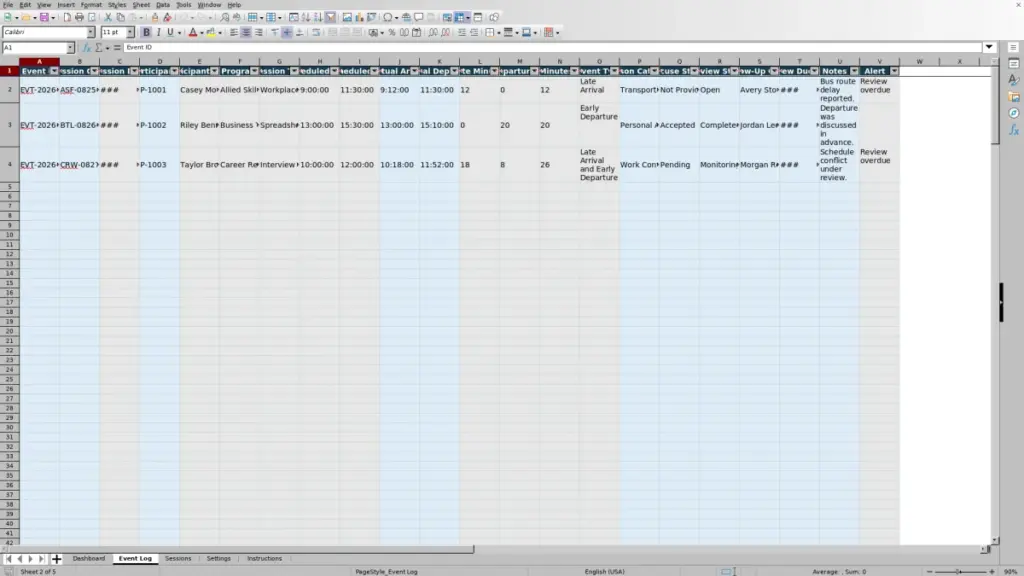The width and height of the screenshot is (1024, 576).
Task: Toggle Freeze Rows and Columns button
Action: pyautogui.click(x=460, y=18)
